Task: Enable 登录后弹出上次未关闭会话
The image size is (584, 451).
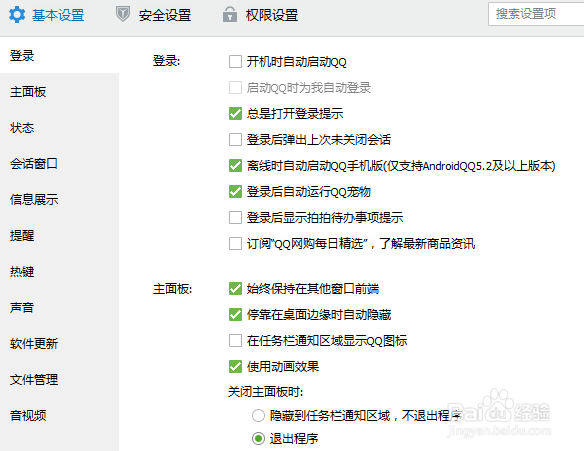Action: pyautogui.click(x=235, y=140)
